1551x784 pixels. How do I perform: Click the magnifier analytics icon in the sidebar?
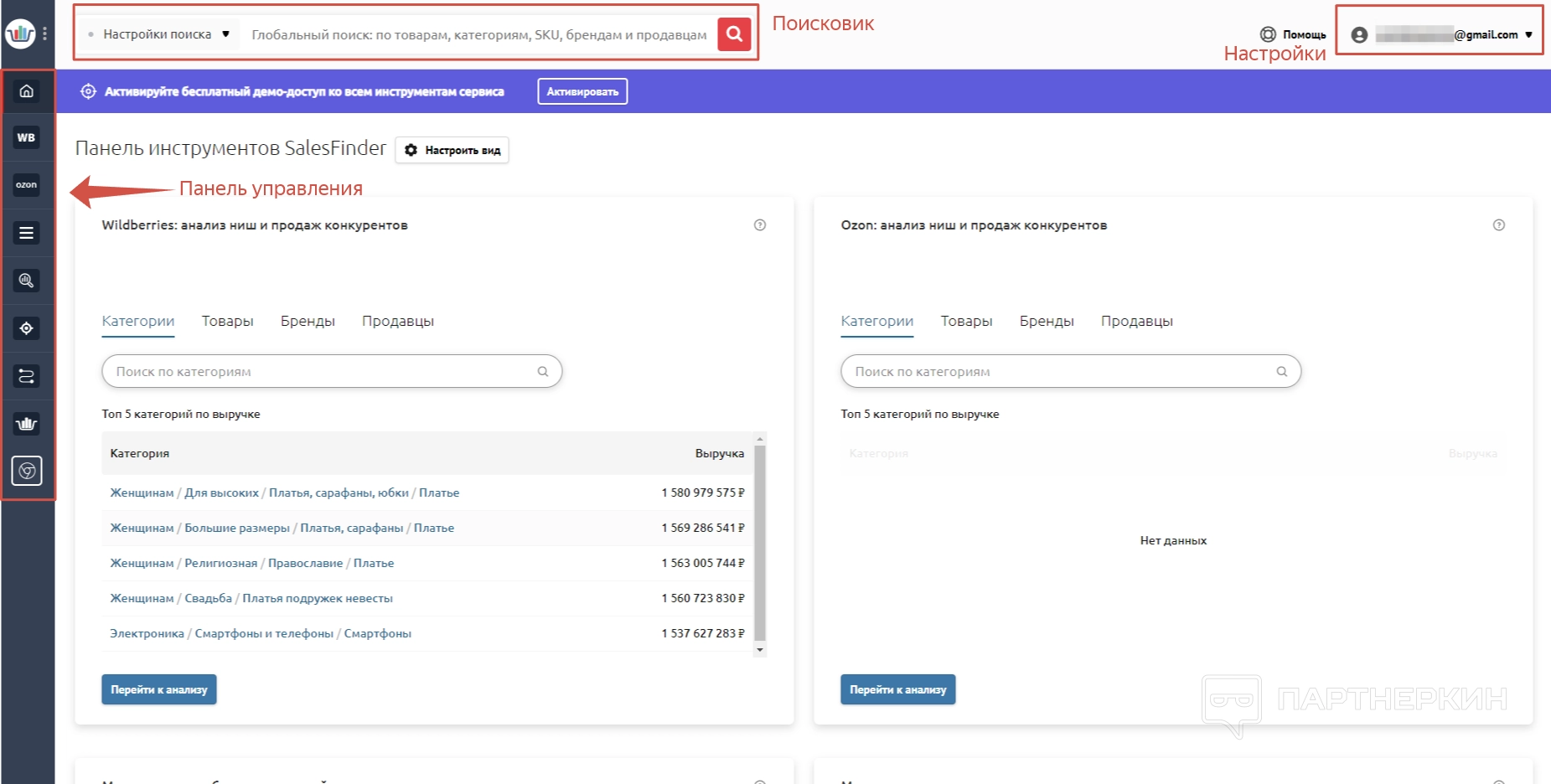coord(27,281)
